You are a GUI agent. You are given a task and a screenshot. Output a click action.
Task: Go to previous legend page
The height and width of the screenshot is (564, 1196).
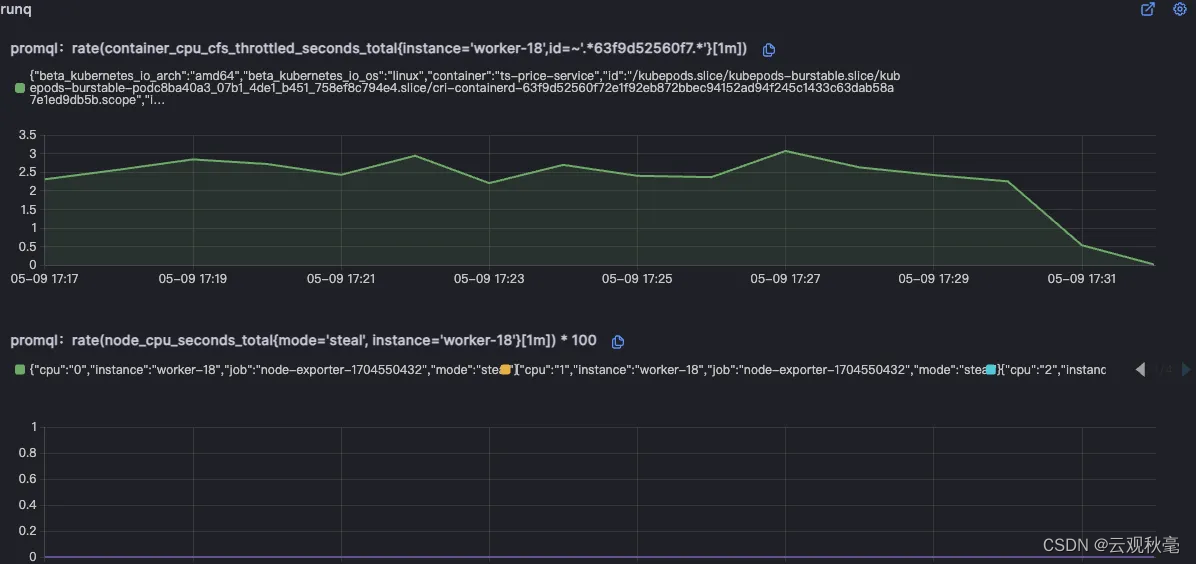tap(1140, 369)
